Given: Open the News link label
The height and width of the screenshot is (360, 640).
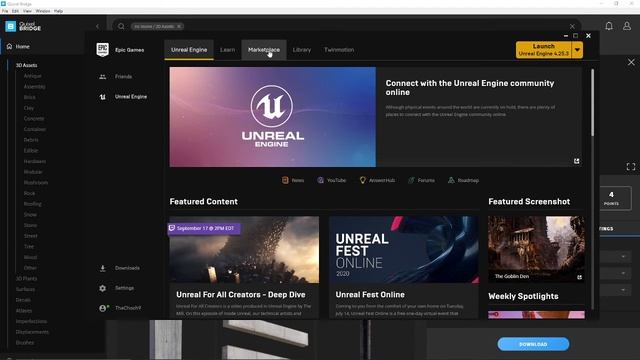Looking at the screenshot, I should pos(298,180).
